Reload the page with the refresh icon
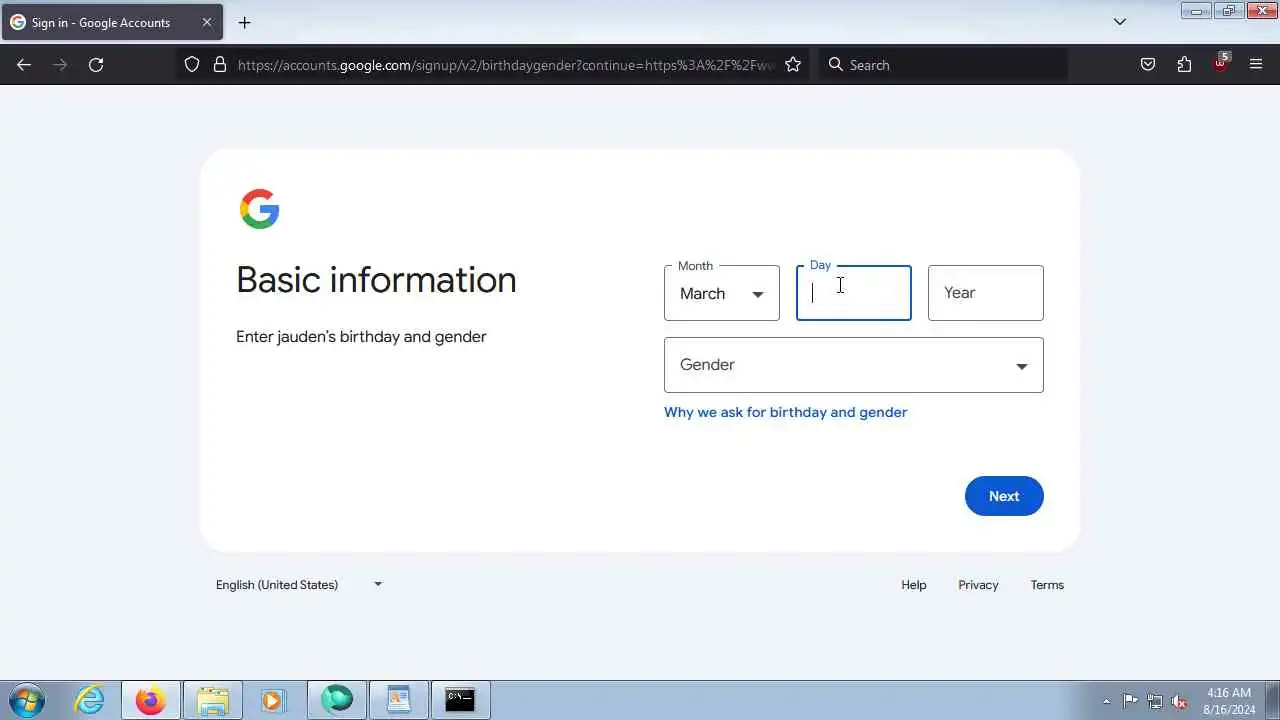 click(x=96, y=65)
